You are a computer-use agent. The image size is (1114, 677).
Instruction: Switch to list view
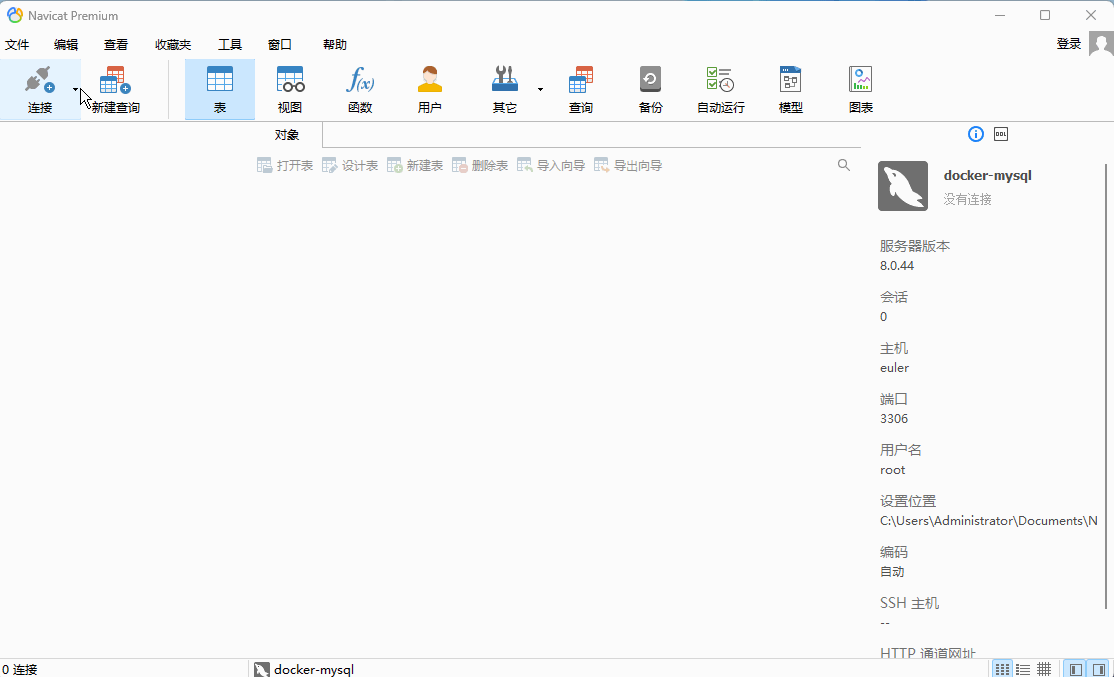coord(1023,669)
